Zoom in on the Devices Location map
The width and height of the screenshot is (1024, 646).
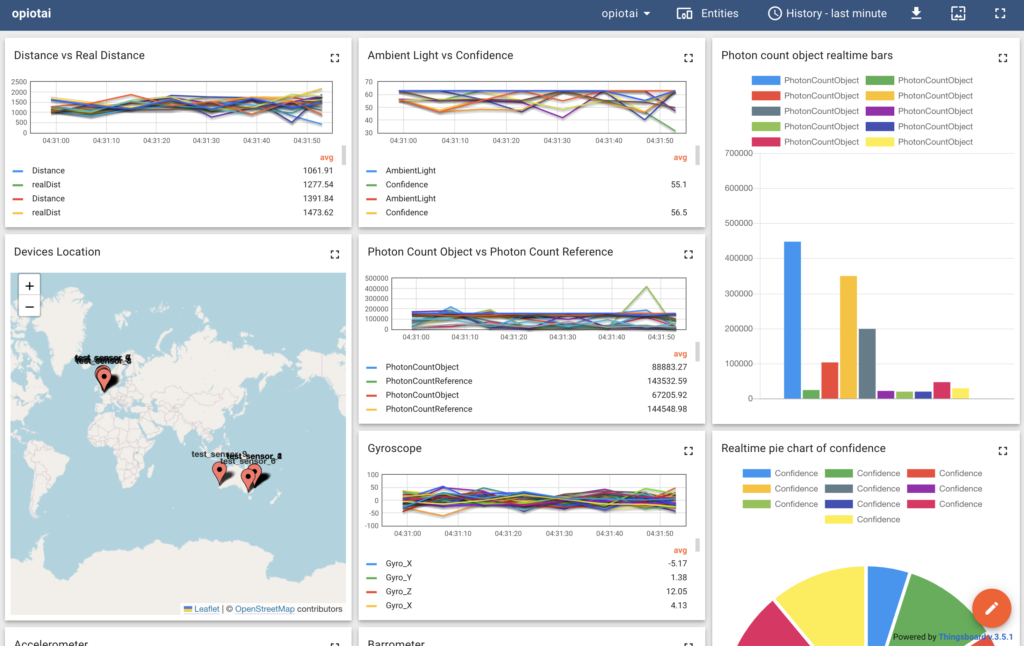click(x=29, y=286)
